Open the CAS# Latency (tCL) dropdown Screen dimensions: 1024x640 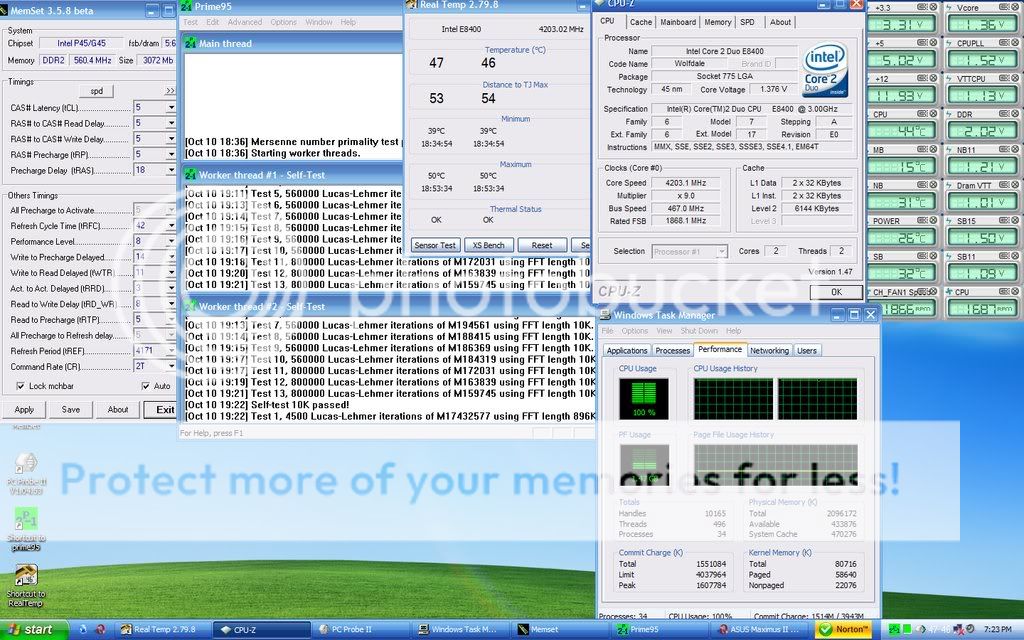[170, 107]
